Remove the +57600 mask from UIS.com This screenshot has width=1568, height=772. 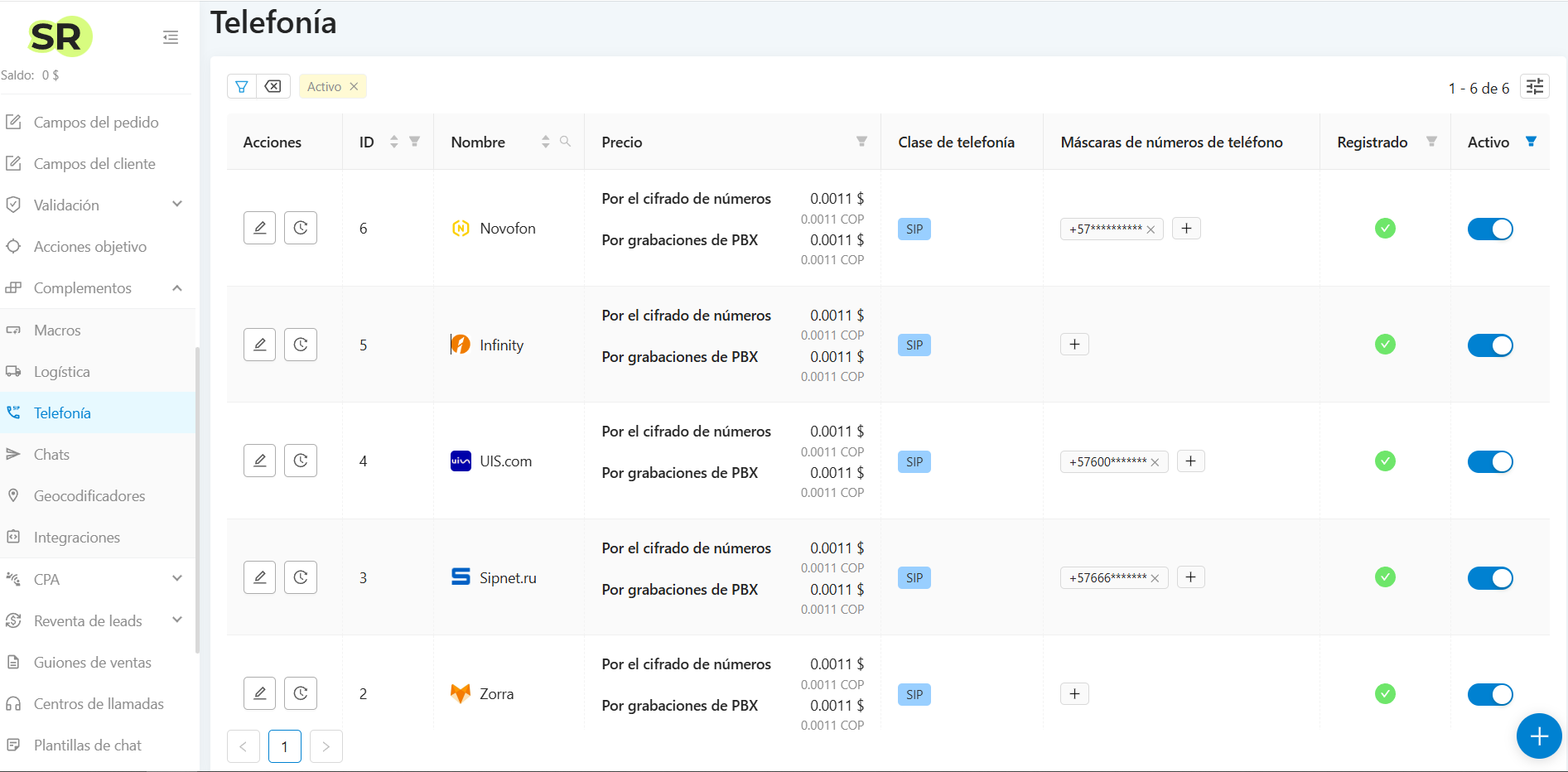(x=1155, y=462)
